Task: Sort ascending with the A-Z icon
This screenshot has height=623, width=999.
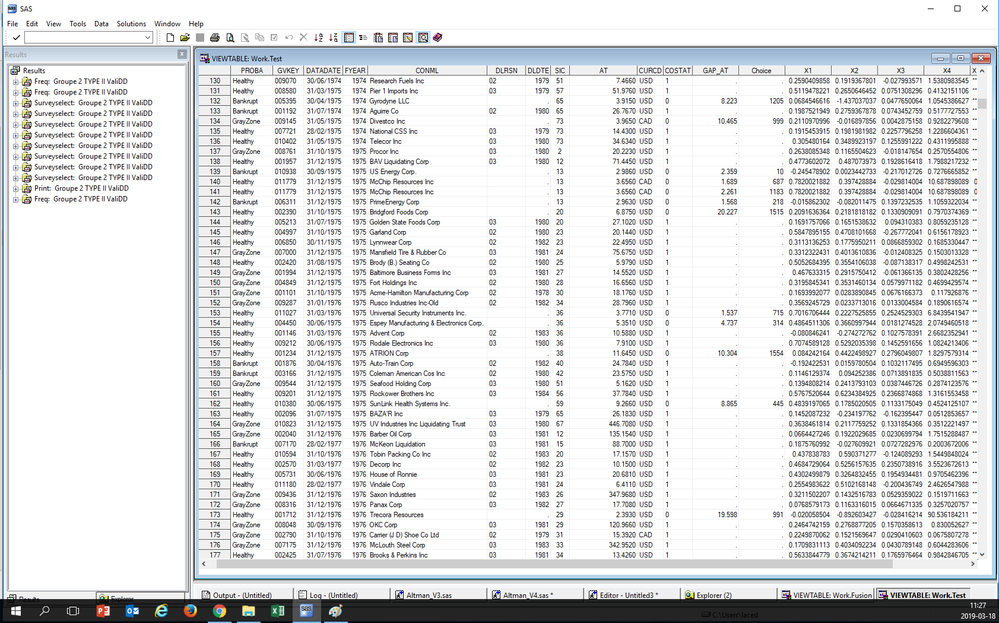Action: pyautogui.click(x=319, y=38)
